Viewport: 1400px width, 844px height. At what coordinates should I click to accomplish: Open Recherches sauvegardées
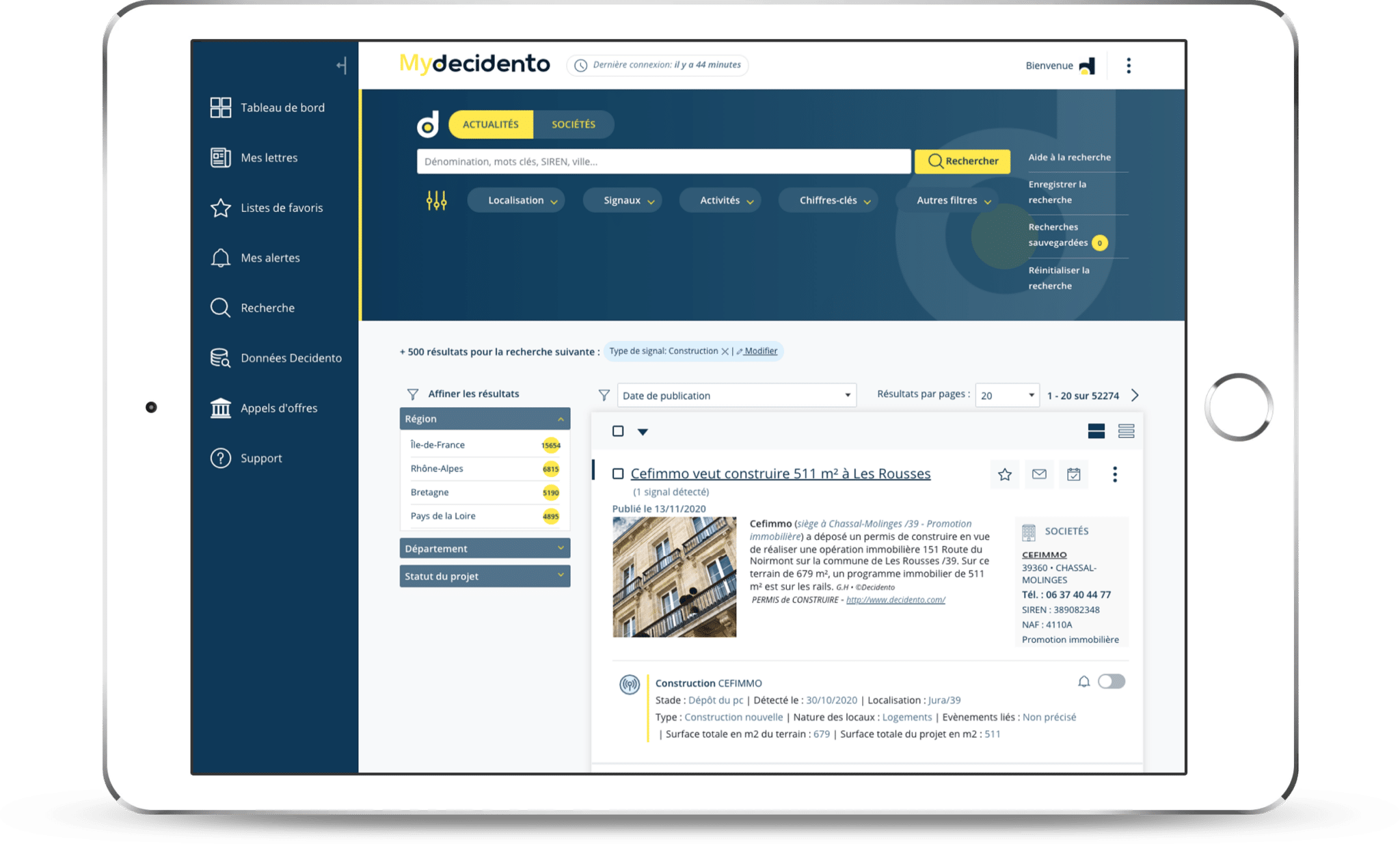[1058, 234]
